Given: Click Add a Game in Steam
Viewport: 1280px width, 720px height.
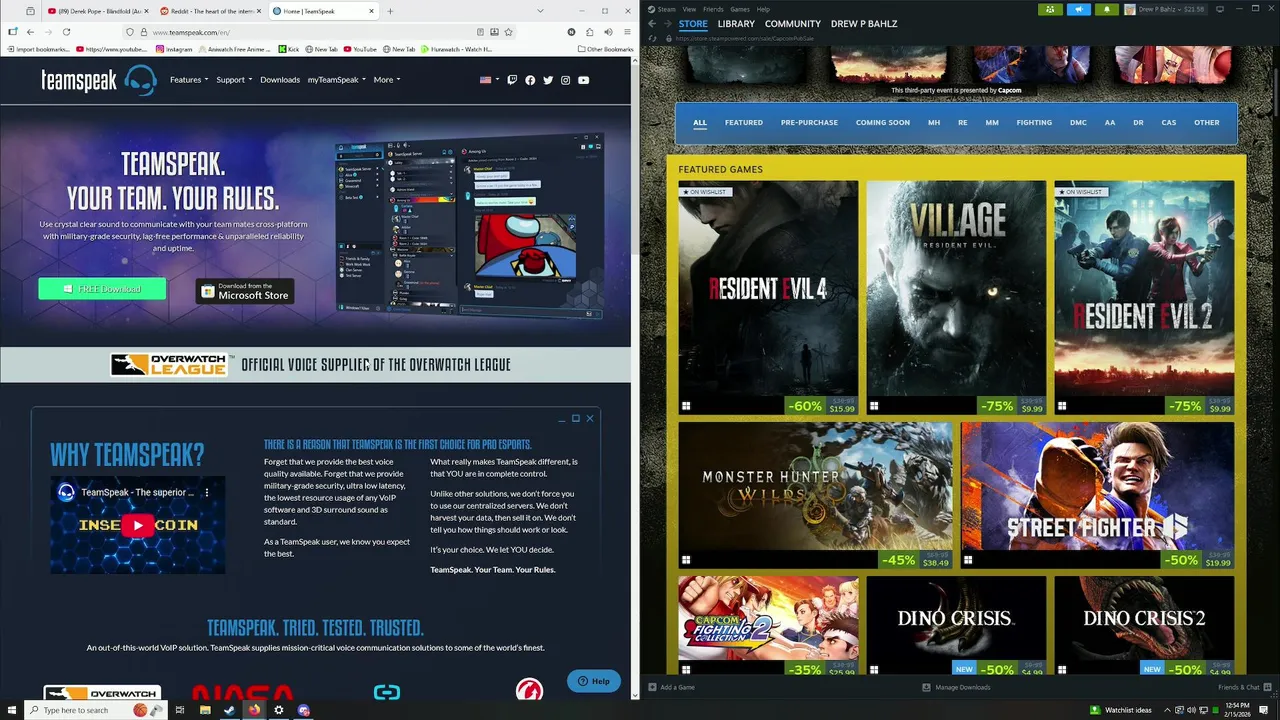Looking at the screenshot, I should click(x=671, y=687).
